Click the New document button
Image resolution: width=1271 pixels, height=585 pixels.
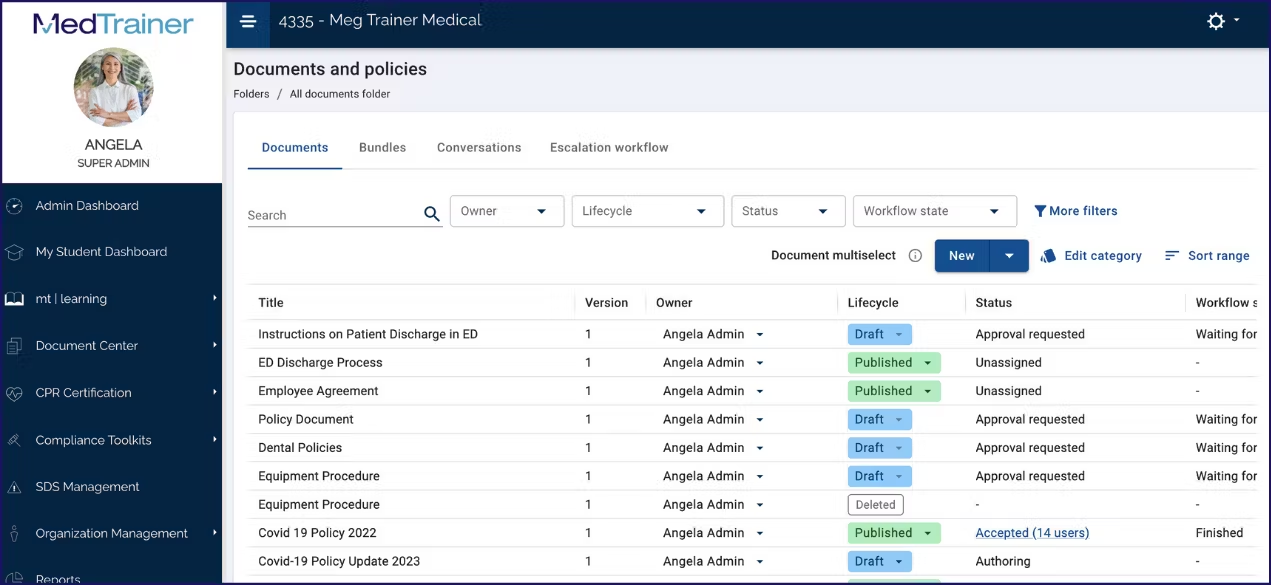[x=962, y=256]
